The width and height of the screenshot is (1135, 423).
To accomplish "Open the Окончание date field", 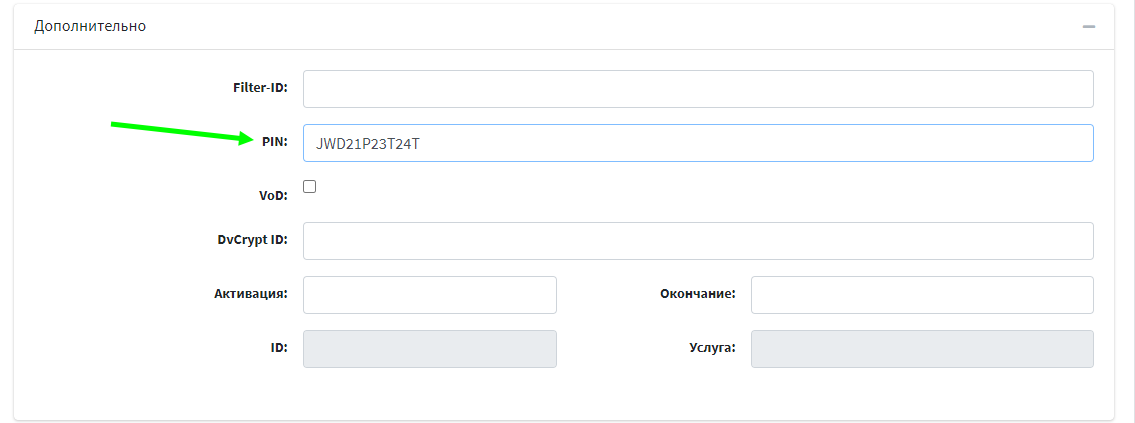I will point(921,295).
